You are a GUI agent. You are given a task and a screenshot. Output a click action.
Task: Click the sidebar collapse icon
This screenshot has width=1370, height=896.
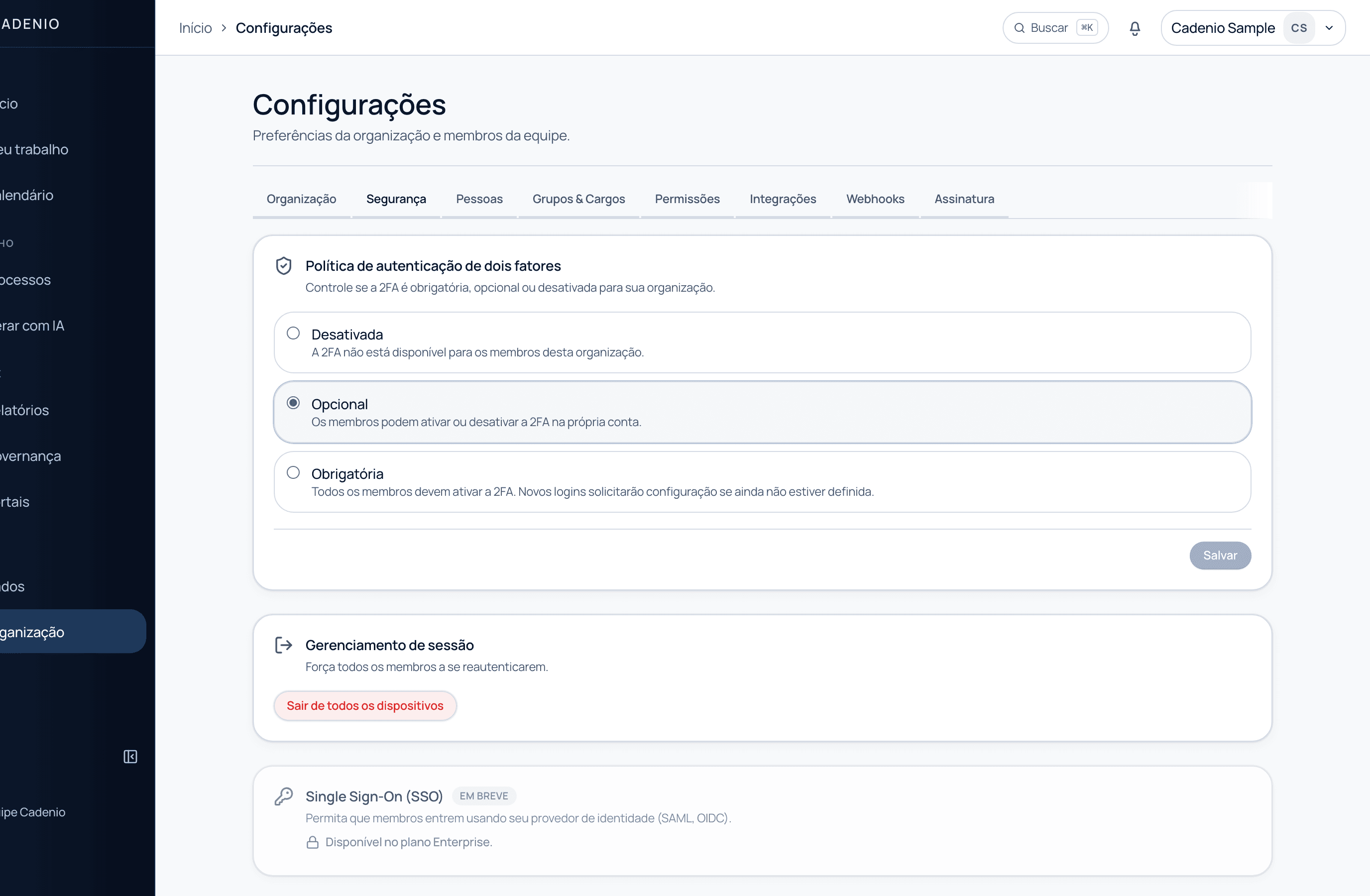point(130,756)
